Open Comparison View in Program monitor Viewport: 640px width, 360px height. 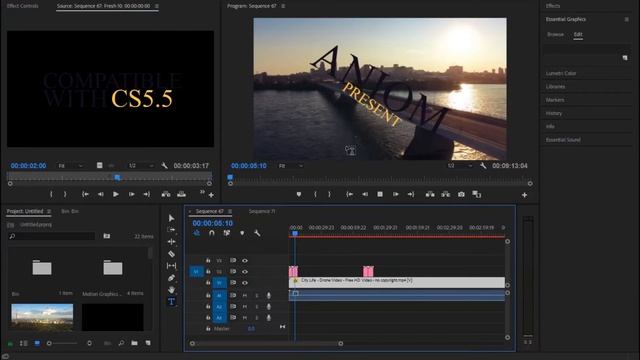click(x=477, y=195)
